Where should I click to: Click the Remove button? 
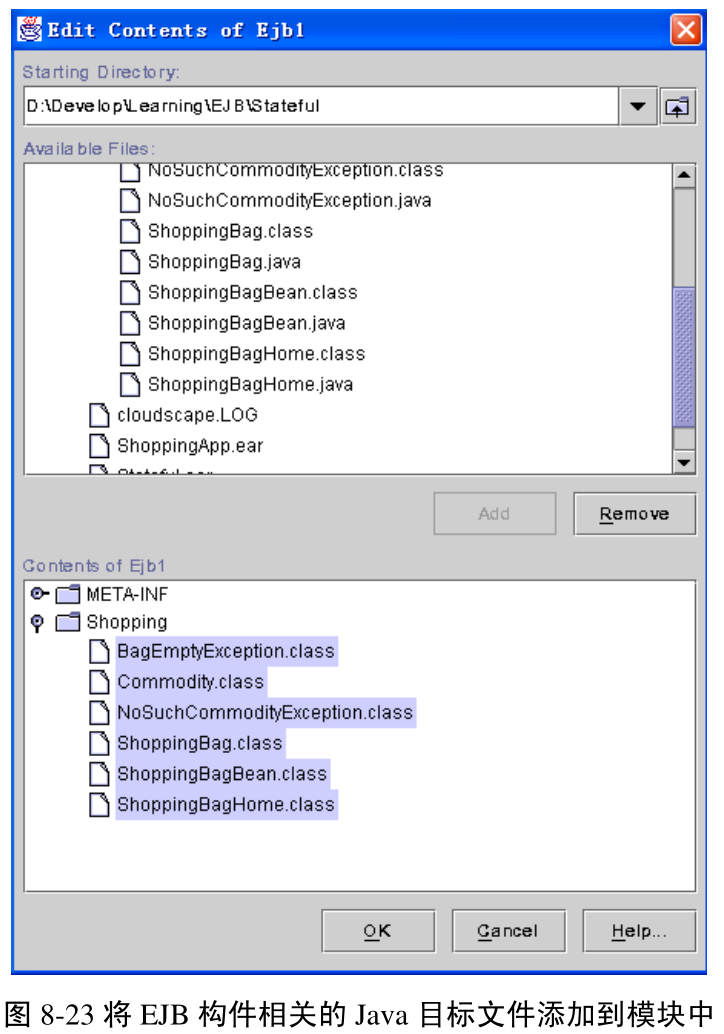[x=634, y=514]
